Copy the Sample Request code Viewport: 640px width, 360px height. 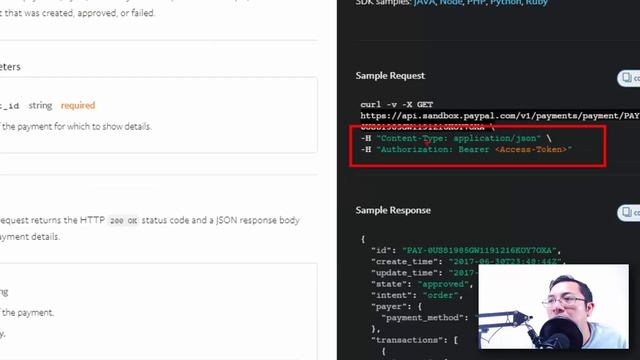629,78
